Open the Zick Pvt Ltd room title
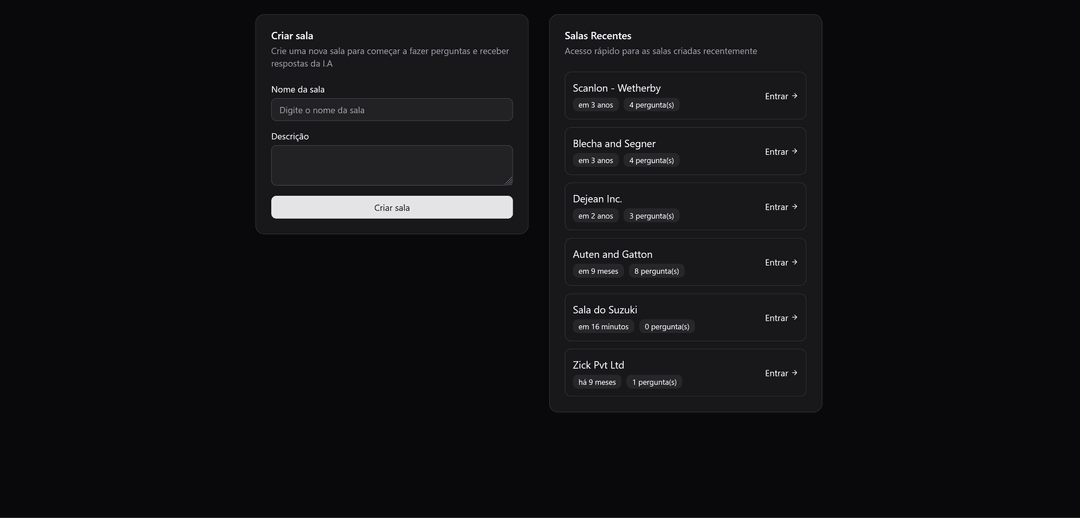 pyautogui.click(x=598, y=365)
